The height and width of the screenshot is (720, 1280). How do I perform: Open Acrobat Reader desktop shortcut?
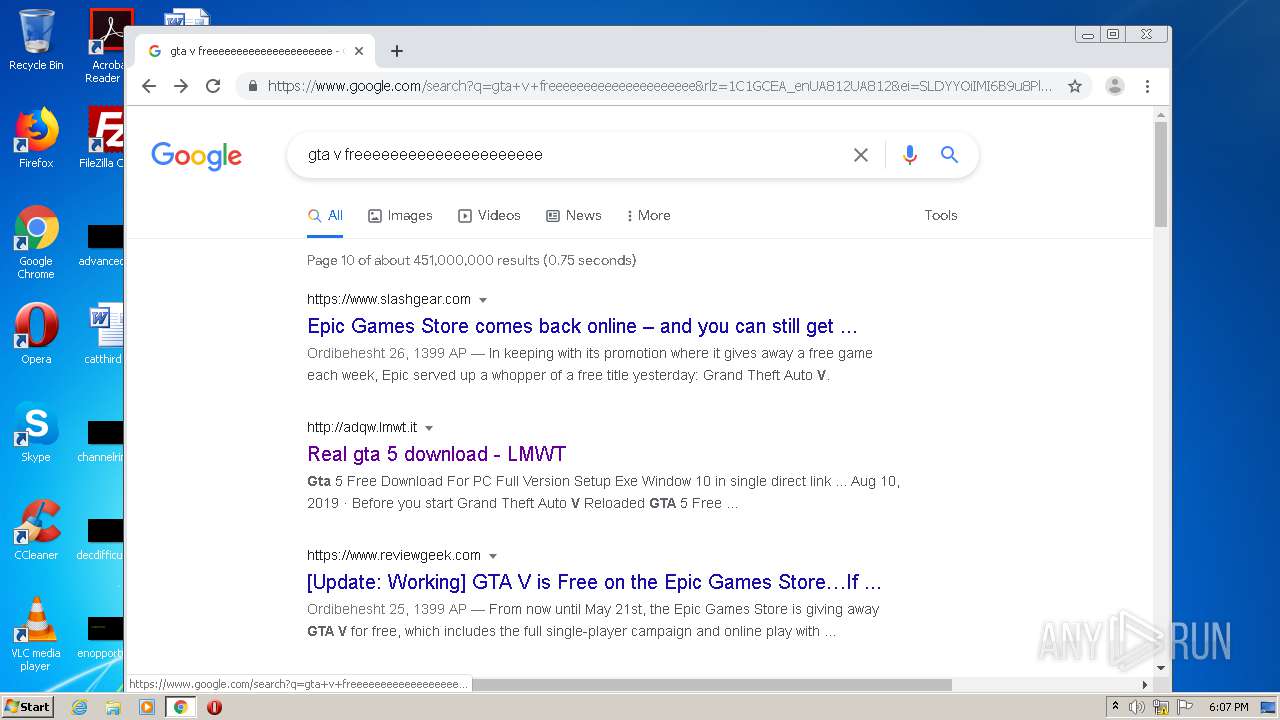click(106, 45)
